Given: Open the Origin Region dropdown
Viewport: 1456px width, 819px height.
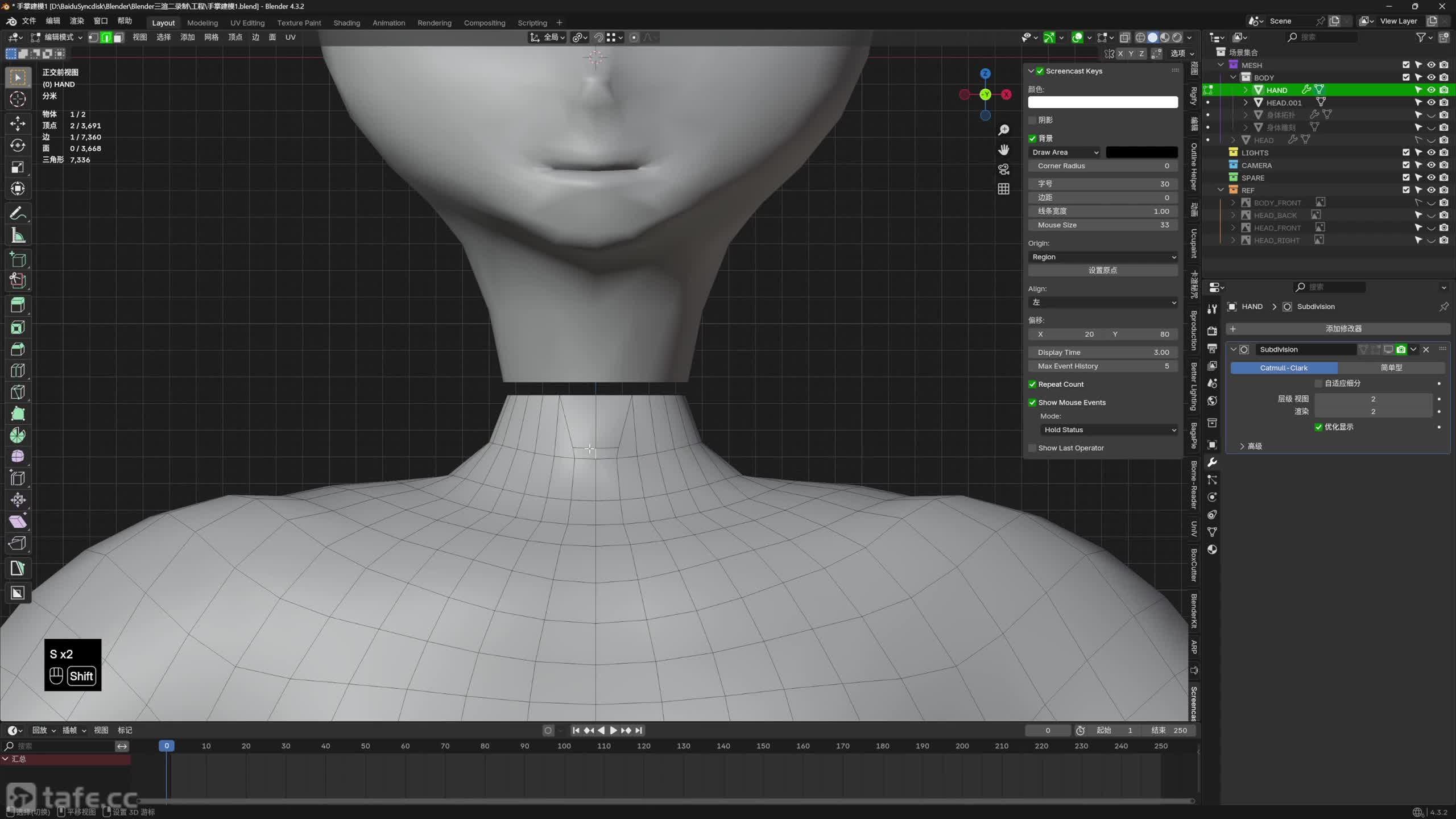Looking at the screenshot, I should pyautogui.click(x=1103, y=257).
